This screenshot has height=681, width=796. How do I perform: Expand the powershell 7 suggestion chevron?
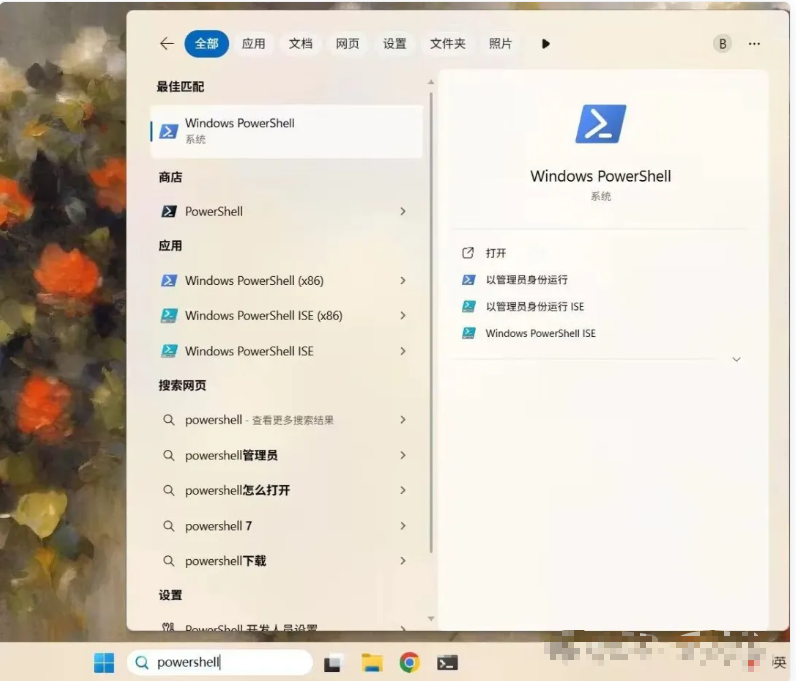pyautogui.click(x=403, y=526)
